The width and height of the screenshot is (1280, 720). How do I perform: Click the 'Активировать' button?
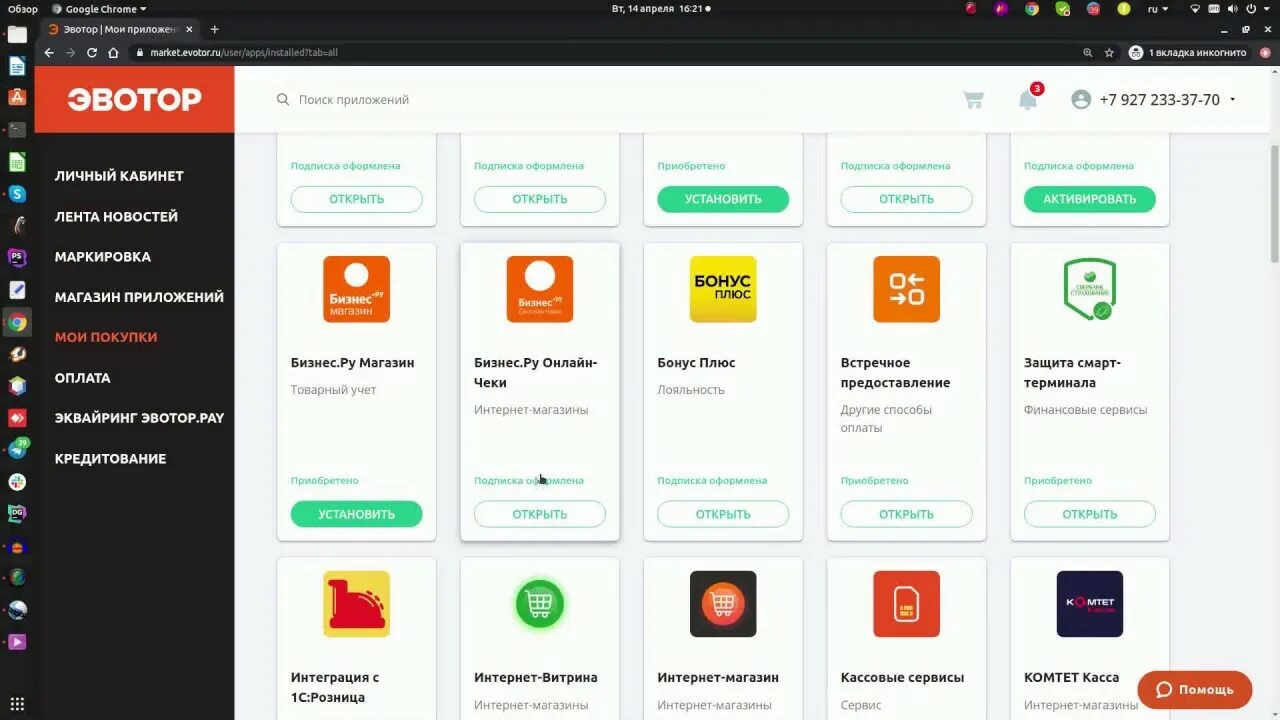1090,199
